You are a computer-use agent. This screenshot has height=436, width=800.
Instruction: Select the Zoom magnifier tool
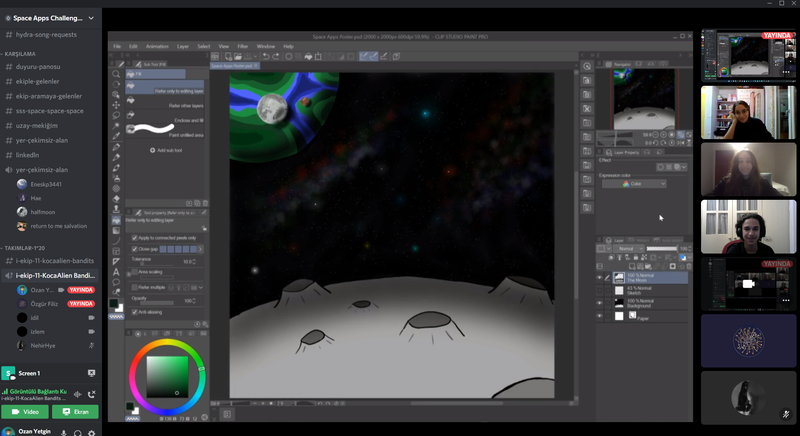tap(116, 73)
